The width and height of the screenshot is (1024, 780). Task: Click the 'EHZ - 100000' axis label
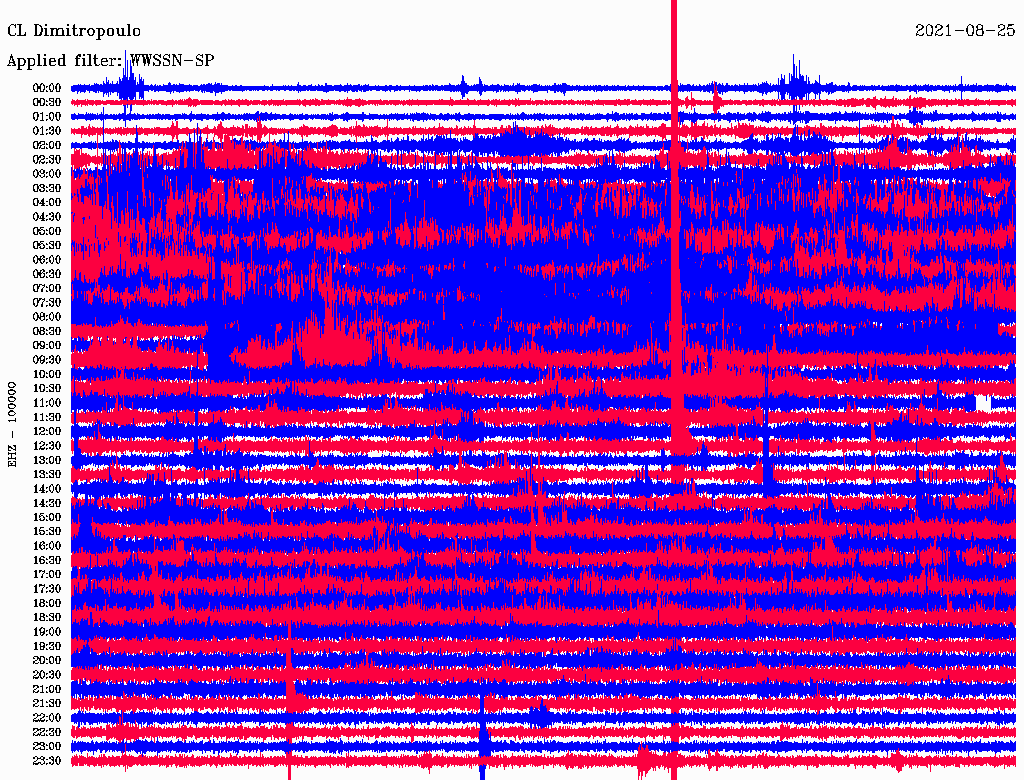pyautogui.click(x=12, y=425)
